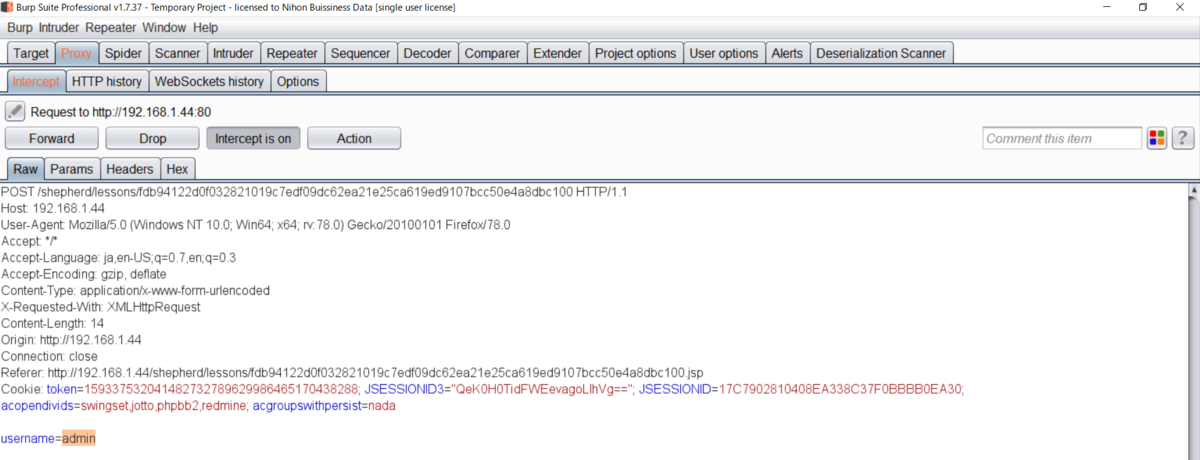This screenshot has width=1200, height=460.
Task: Open the Repeater menu
Action: 111,28
